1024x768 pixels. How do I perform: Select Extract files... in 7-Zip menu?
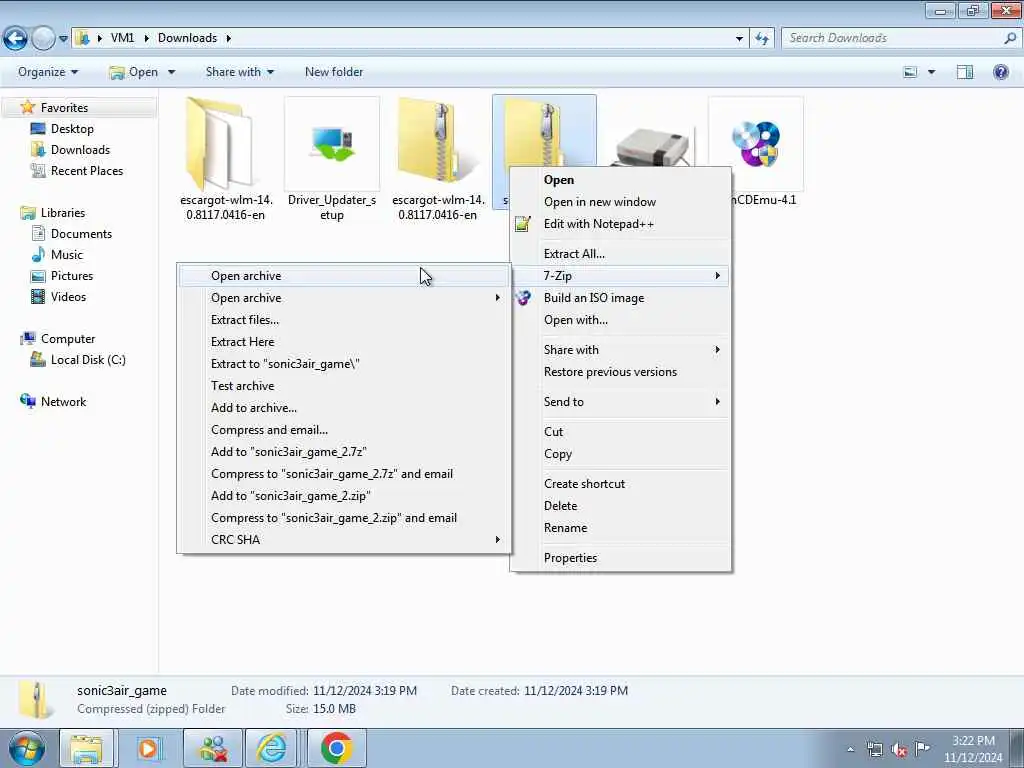344,319
